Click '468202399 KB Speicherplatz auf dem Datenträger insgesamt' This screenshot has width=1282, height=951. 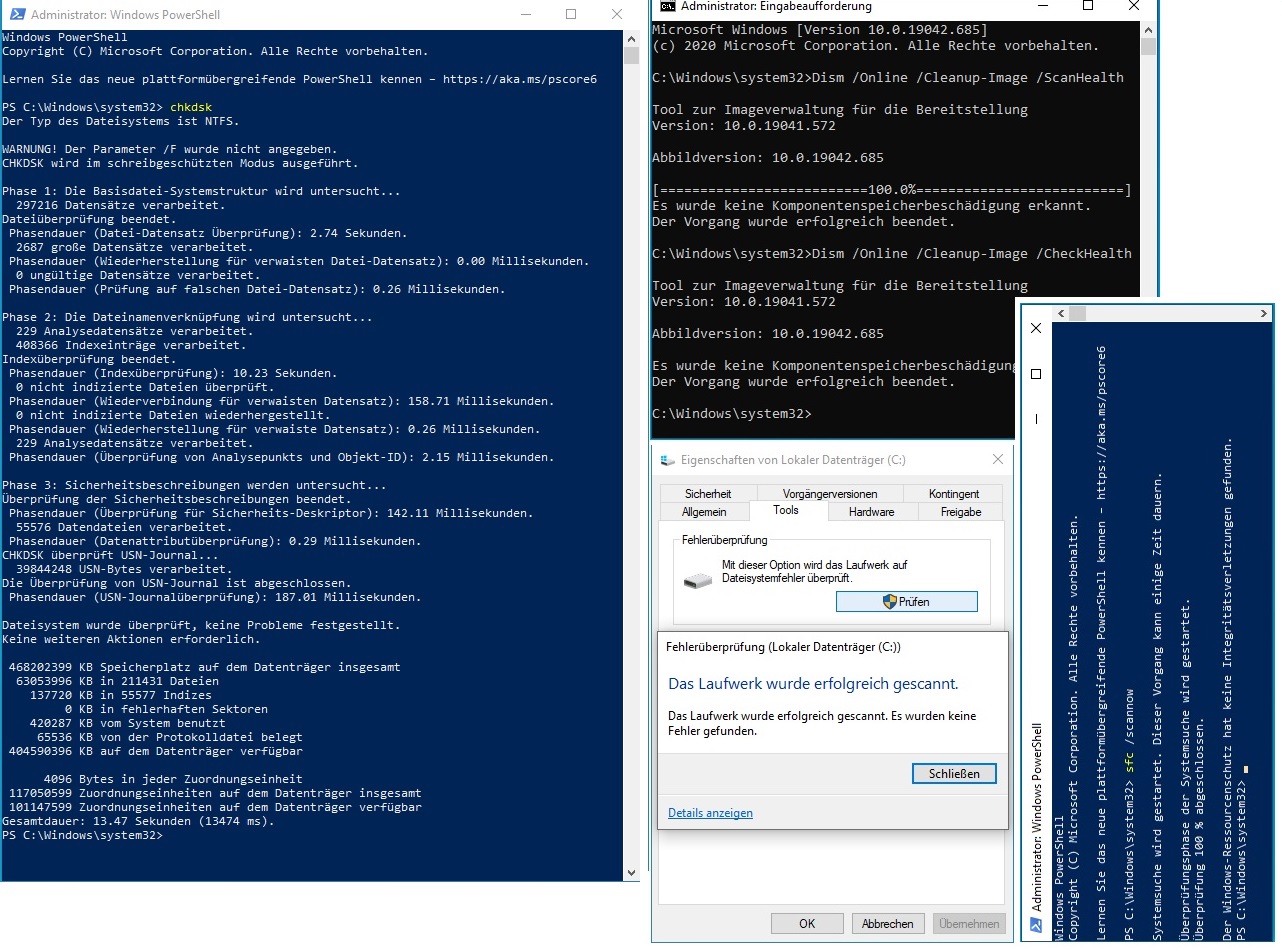204,667
